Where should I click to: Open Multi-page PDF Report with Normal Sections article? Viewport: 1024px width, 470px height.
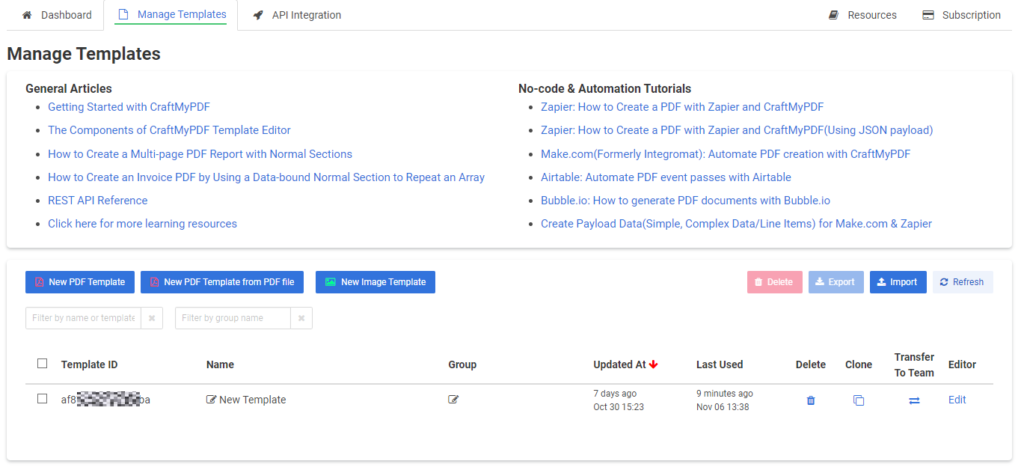pyautogui.click(x=200, y=154)
